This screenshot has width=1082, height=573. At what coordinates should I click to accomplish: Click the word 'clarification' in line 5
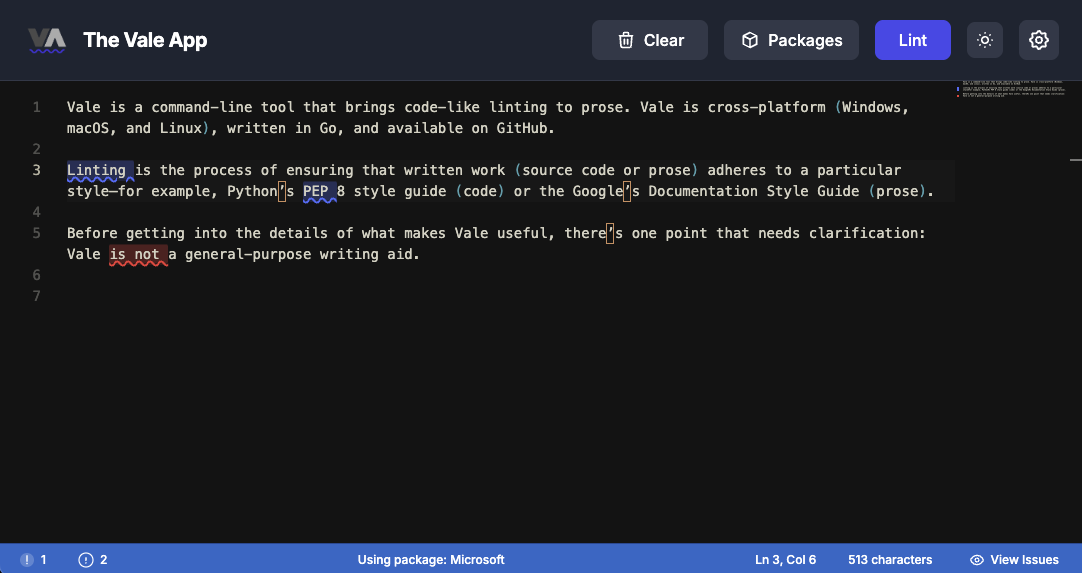[x=863, y=233]
